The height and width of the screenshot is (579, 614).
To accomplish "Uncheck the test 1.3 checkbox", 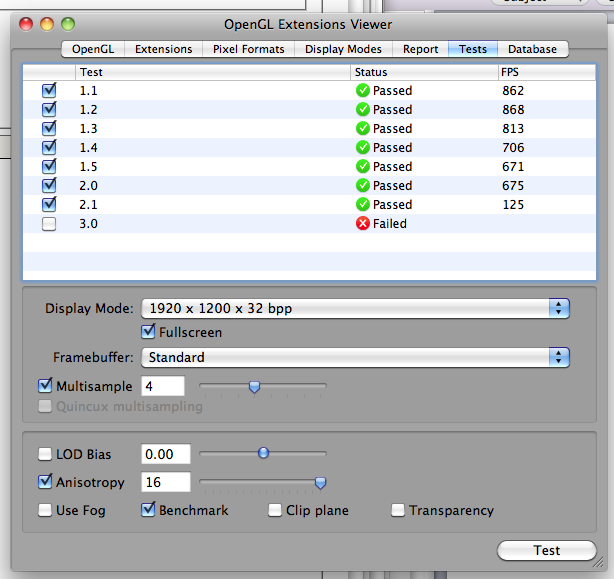I will pyautogui.click(x=49, y=128).
